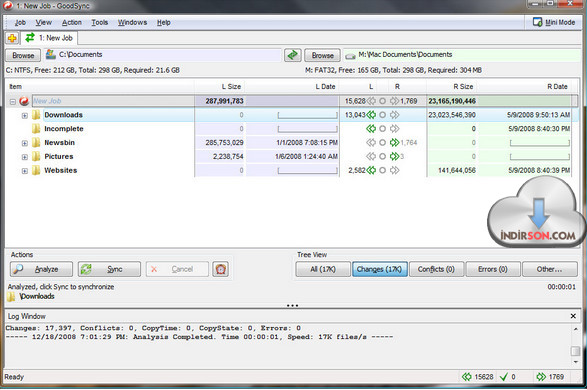Click log window scrollbar down arrow
The width and height of the screenshot is (587, 390).
(x=575, y=362)
